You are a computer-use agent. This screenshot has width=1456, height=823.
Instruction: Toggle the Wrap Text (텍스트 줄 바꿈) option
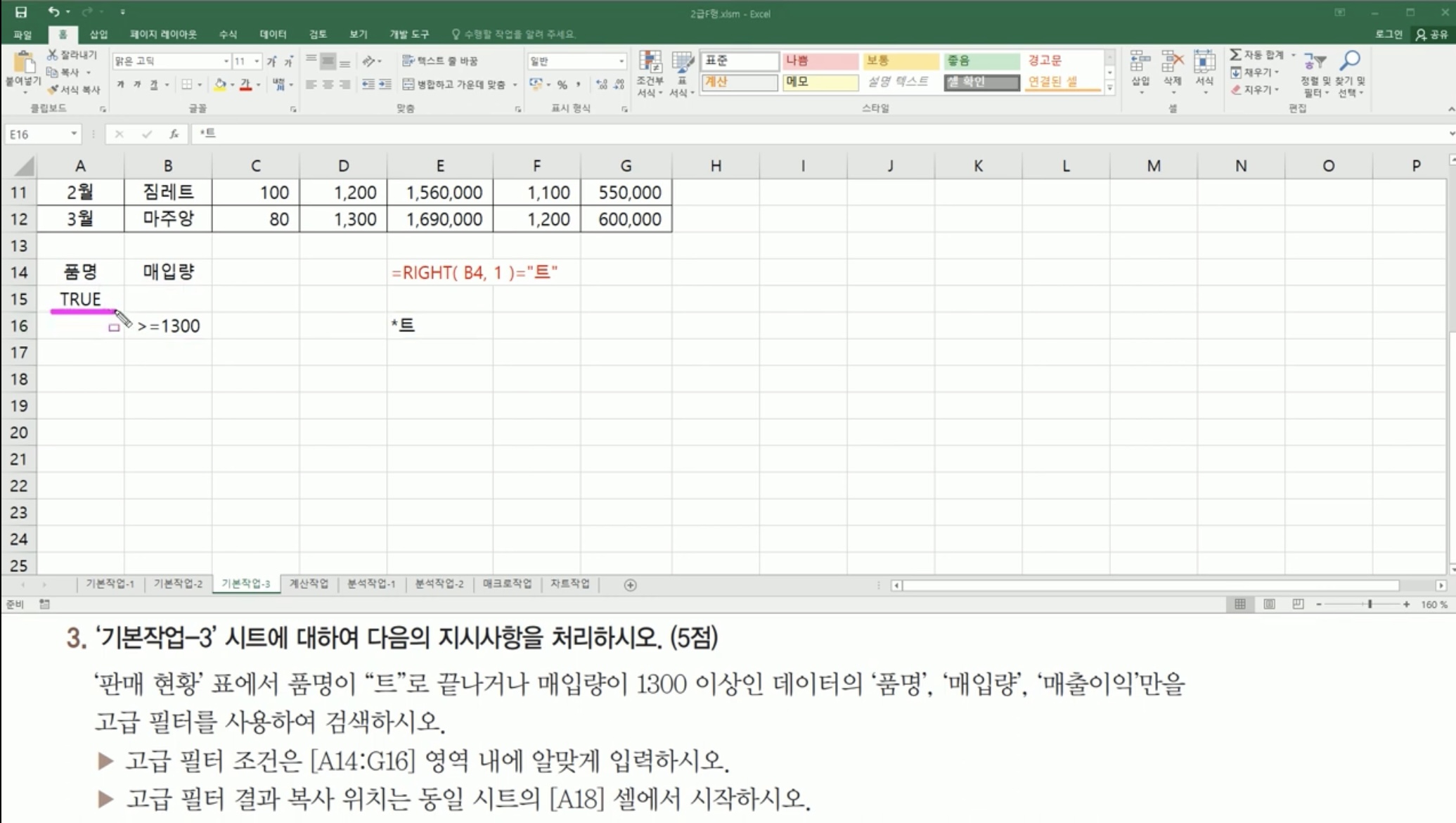pyautogui.click(x=440, y=61)
